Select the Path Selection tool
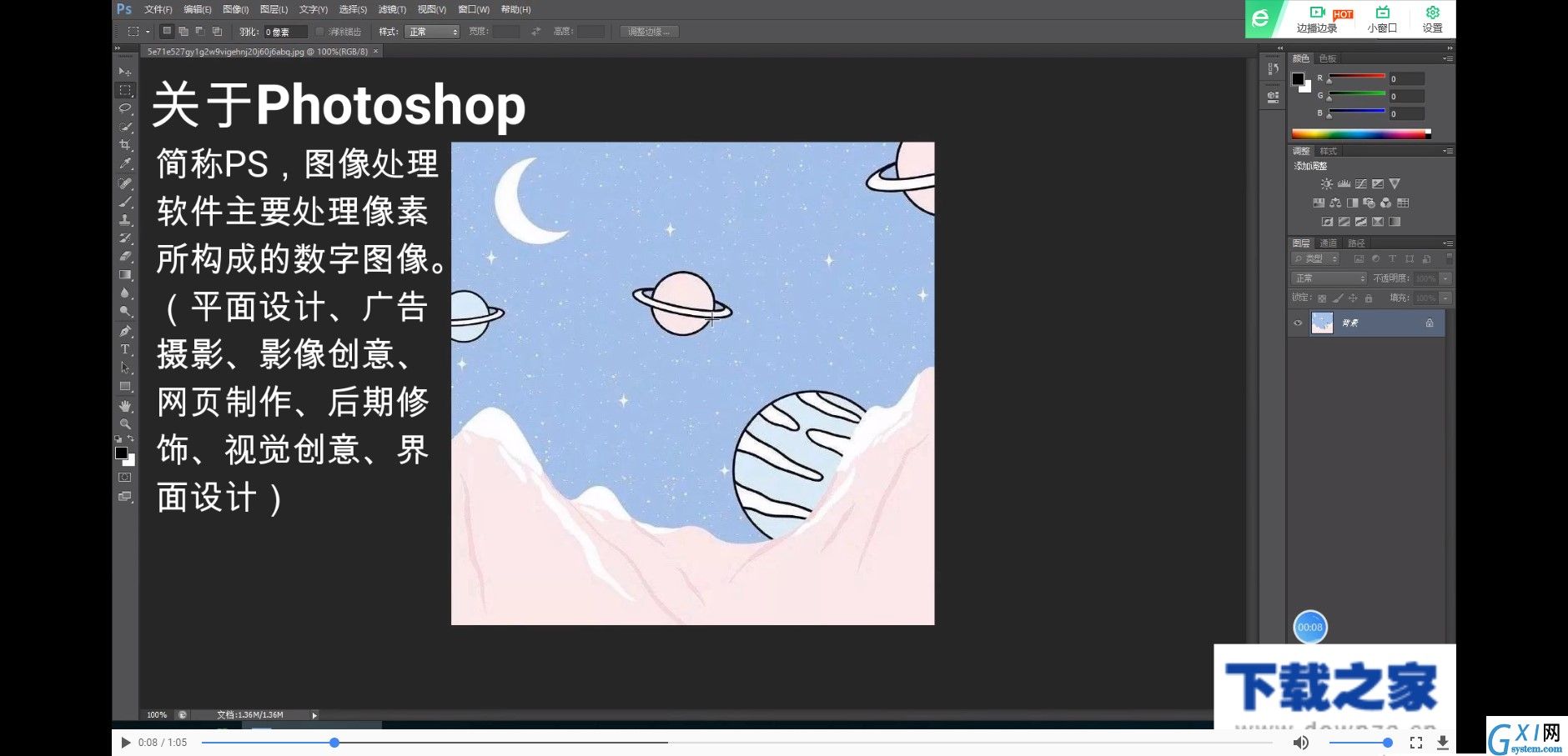 (x=125, y=368)
